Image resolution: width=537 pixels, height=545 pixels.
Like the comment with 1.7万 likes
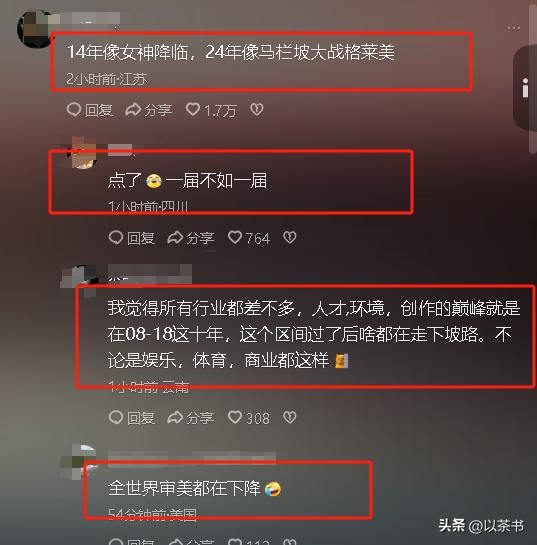tap(211, 110)
